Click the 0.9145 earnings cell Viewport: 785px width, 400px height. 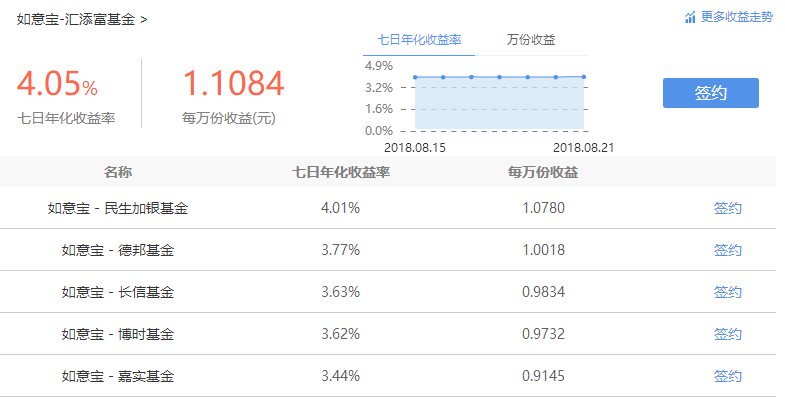click(x=544, y=376)
